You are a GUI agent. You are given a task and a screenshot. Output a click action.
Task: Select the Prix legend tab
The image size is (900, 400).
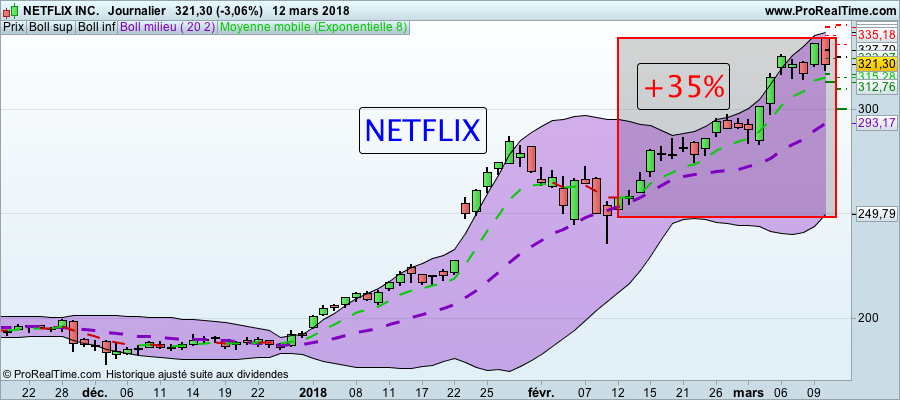click(14, 27)
